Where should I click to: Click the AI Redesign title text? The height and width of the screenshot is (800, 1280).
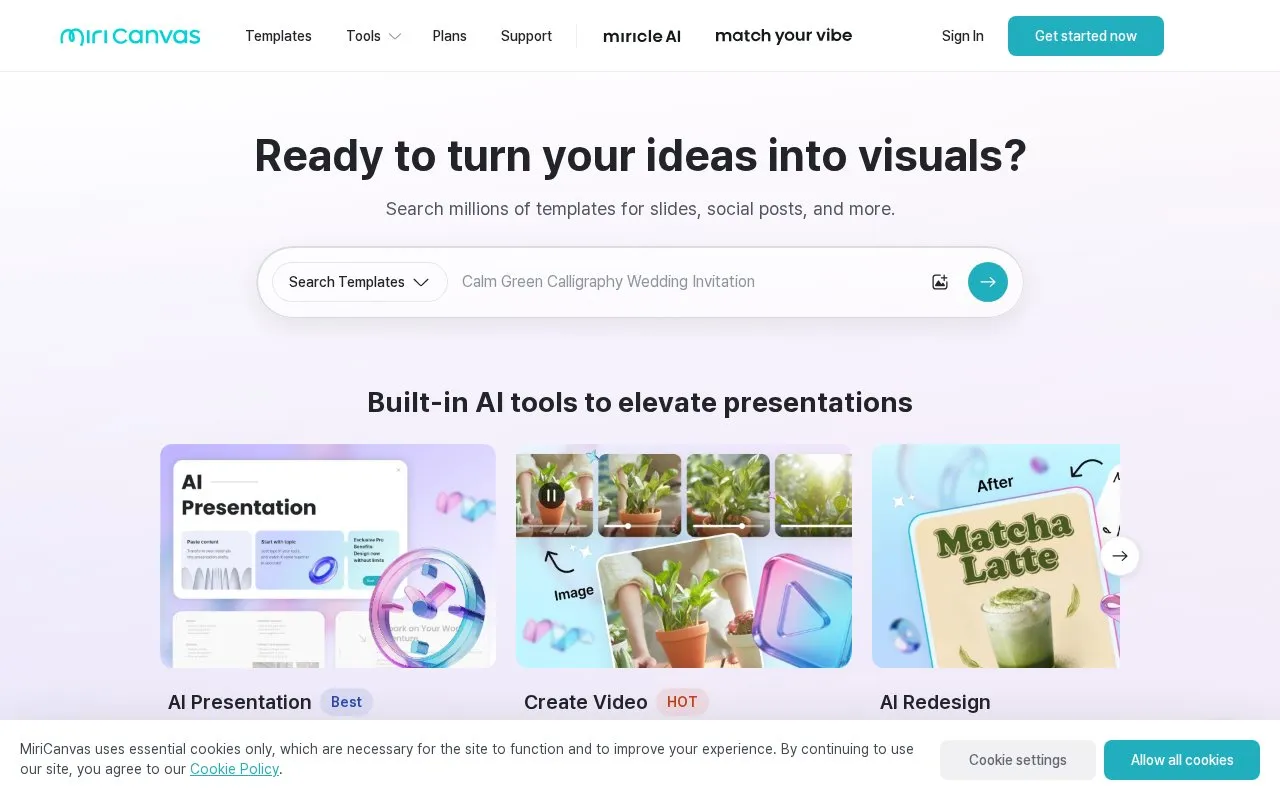click(935, 702)
